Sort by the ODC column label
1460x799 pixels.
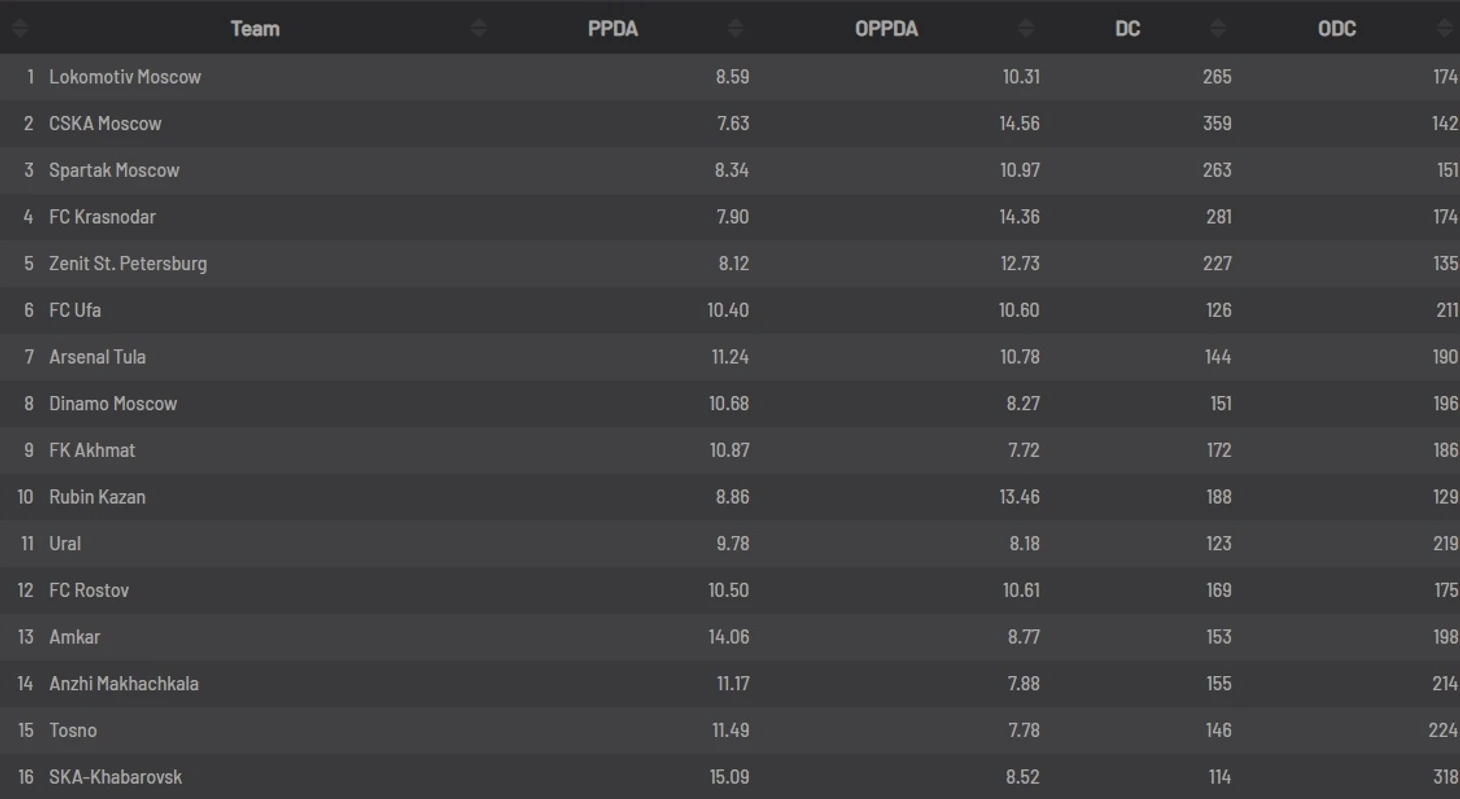pyautogui.click(x=1337, y=28)
